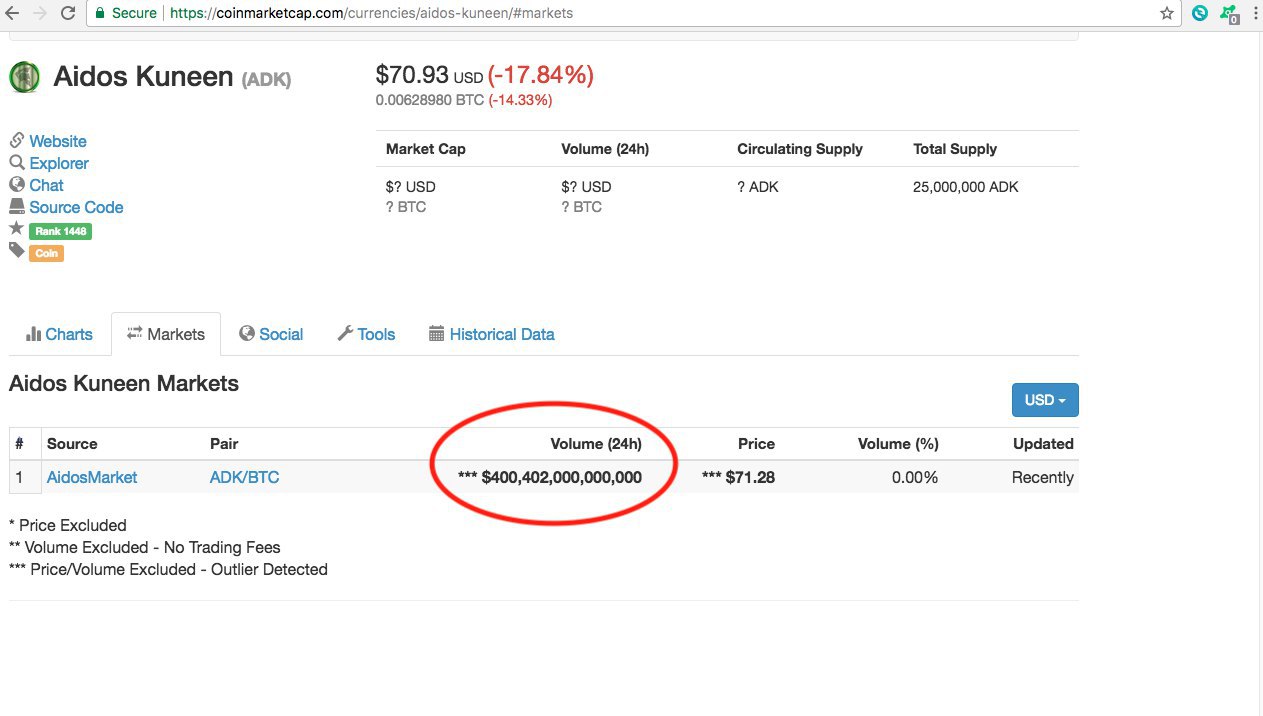
Task: Click the $70.93 USD price
Action: point(429,75)
